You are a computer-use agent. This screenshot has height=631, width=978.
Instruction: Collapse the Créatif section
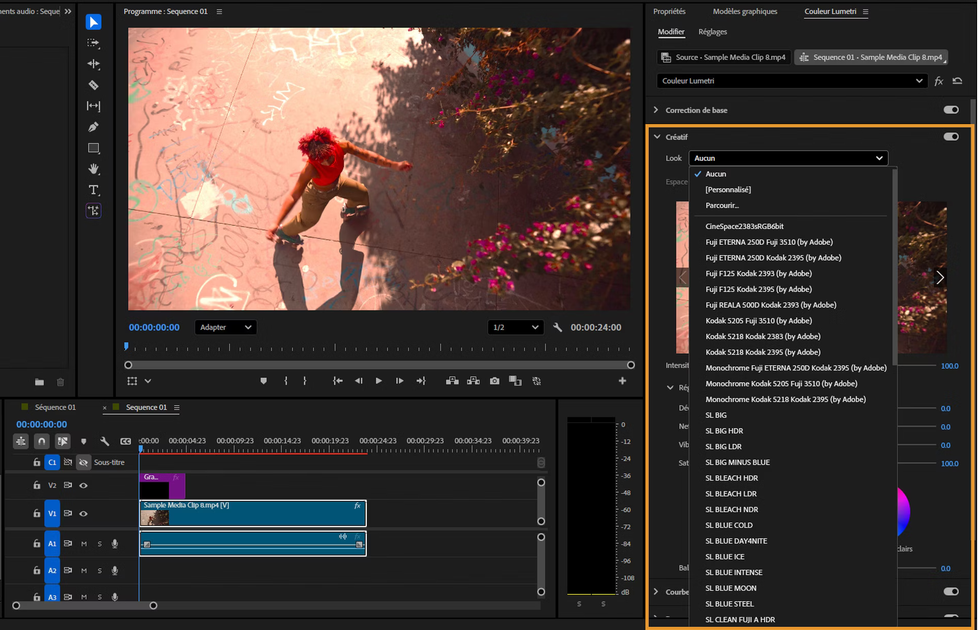click(x=657, y=137)
